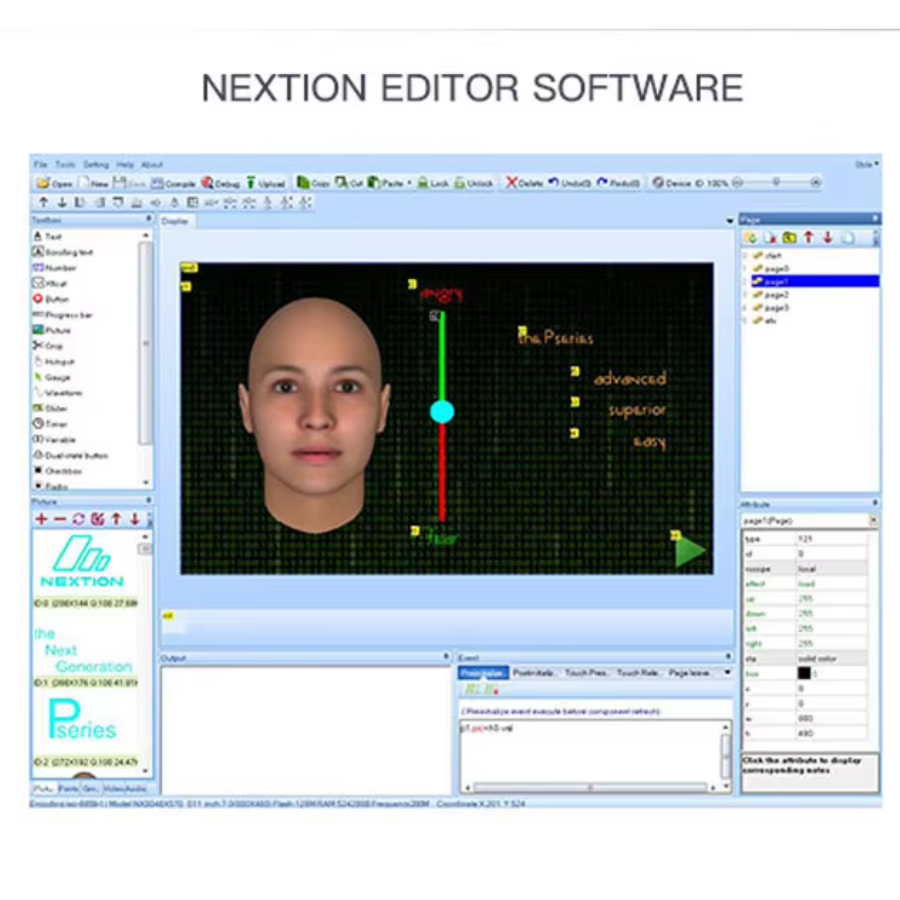Choose the Timer component in Toolbox

pyautogui.click(x=55, y=424)
